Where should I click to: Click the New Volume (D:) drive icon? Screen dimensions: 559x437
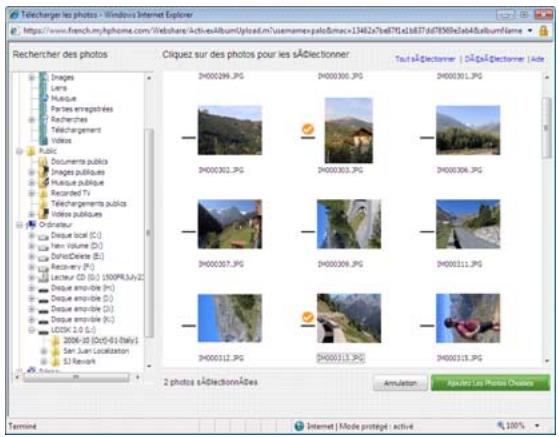tap(43, 246)
